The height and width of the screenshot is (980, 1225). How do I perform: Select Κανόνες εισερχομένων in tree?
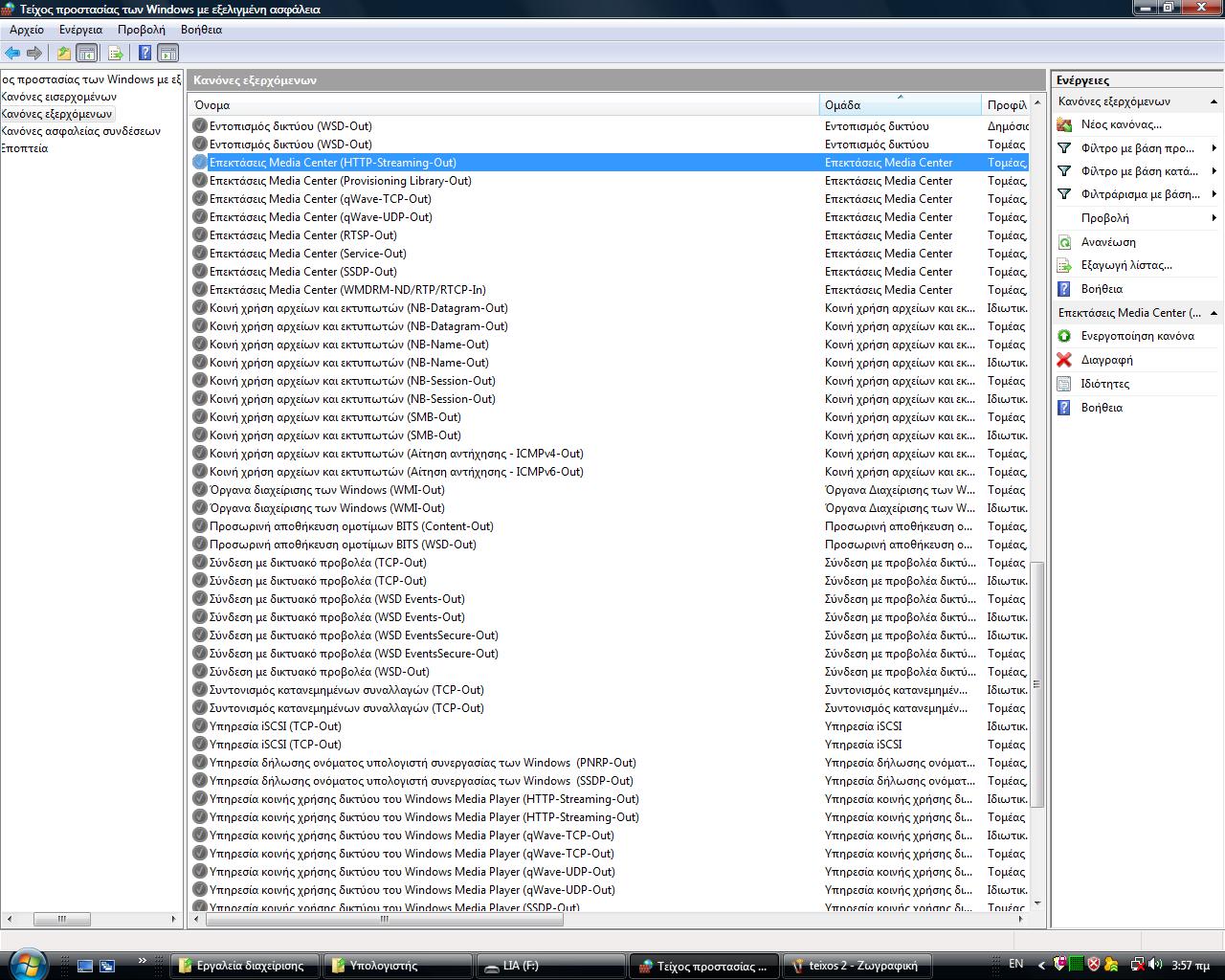59,97
